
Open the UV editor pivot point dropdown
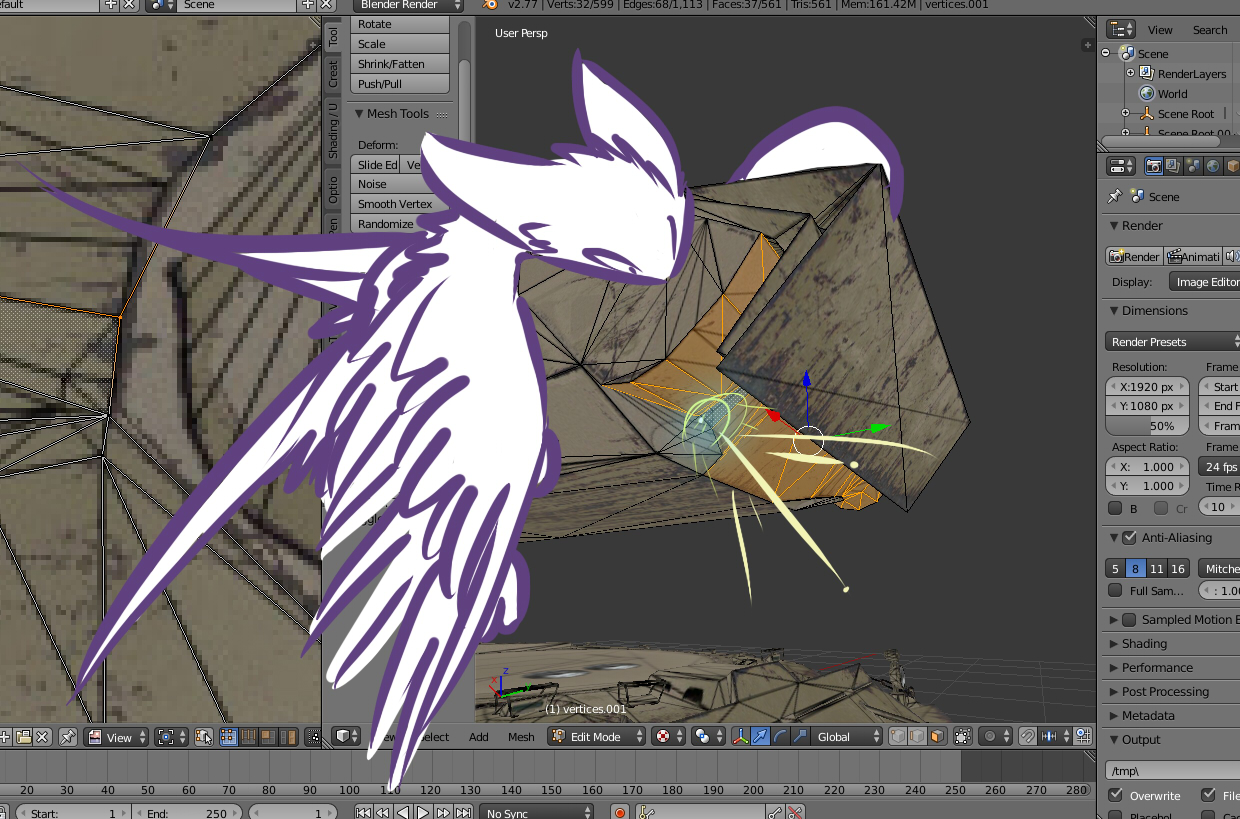coord(171,737)
